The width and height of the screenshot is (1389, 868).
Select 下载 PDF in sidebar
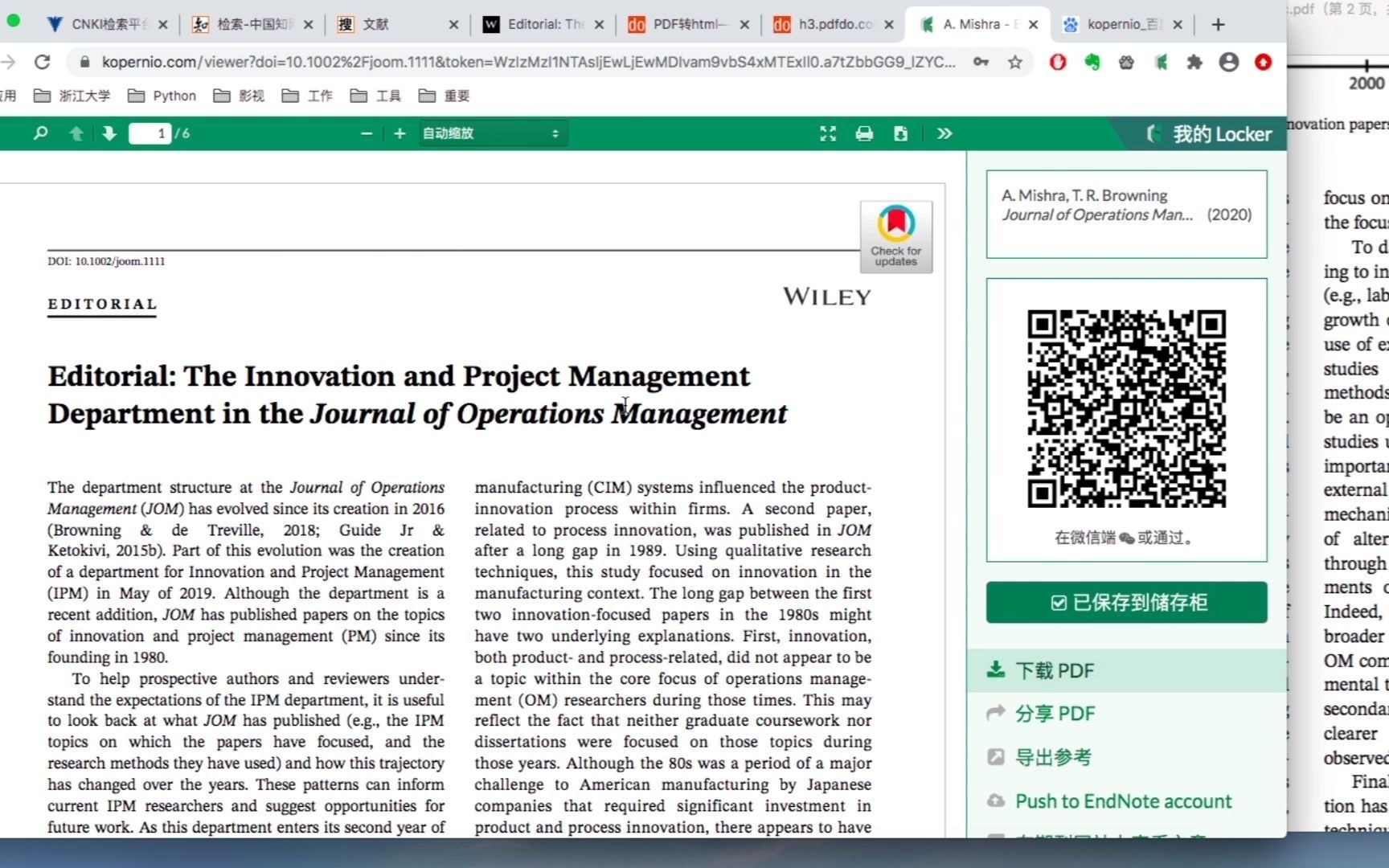[x=1127, y=670]
